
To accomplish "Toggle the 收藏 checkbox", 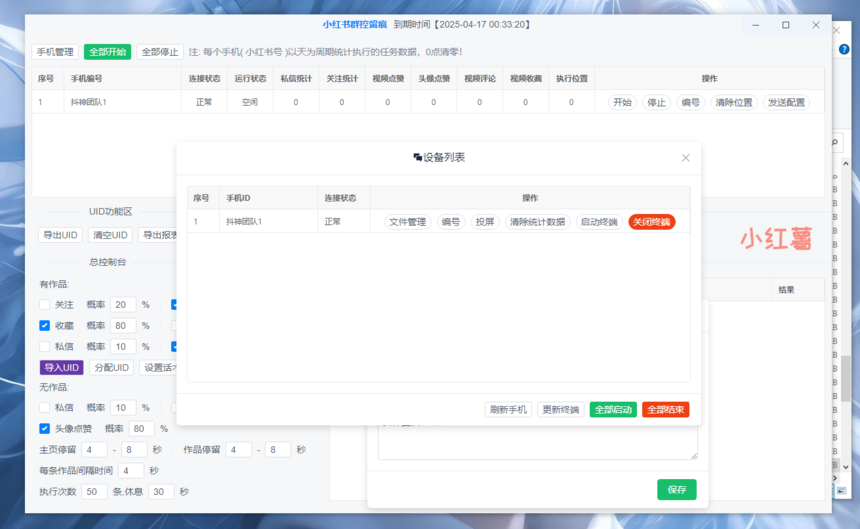I will point(44,326).
